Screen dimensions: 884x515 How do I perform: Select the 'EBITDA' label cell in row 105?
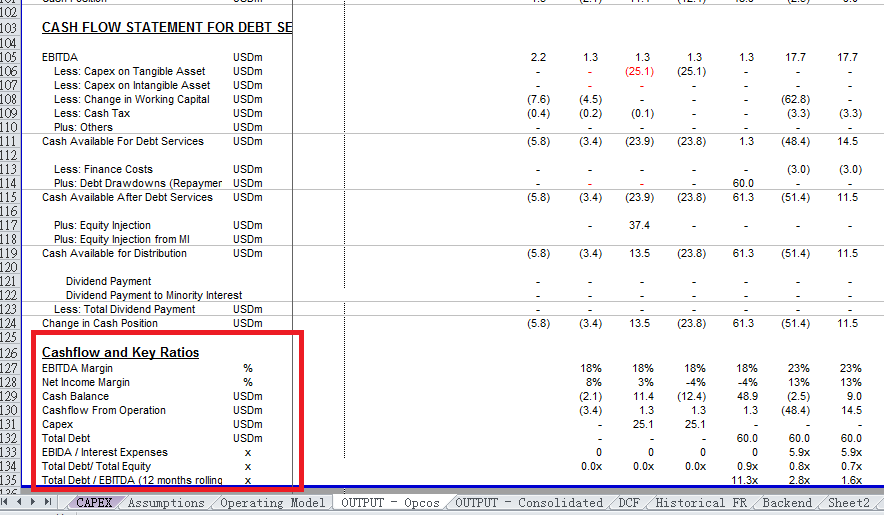(x=60, y=57)
